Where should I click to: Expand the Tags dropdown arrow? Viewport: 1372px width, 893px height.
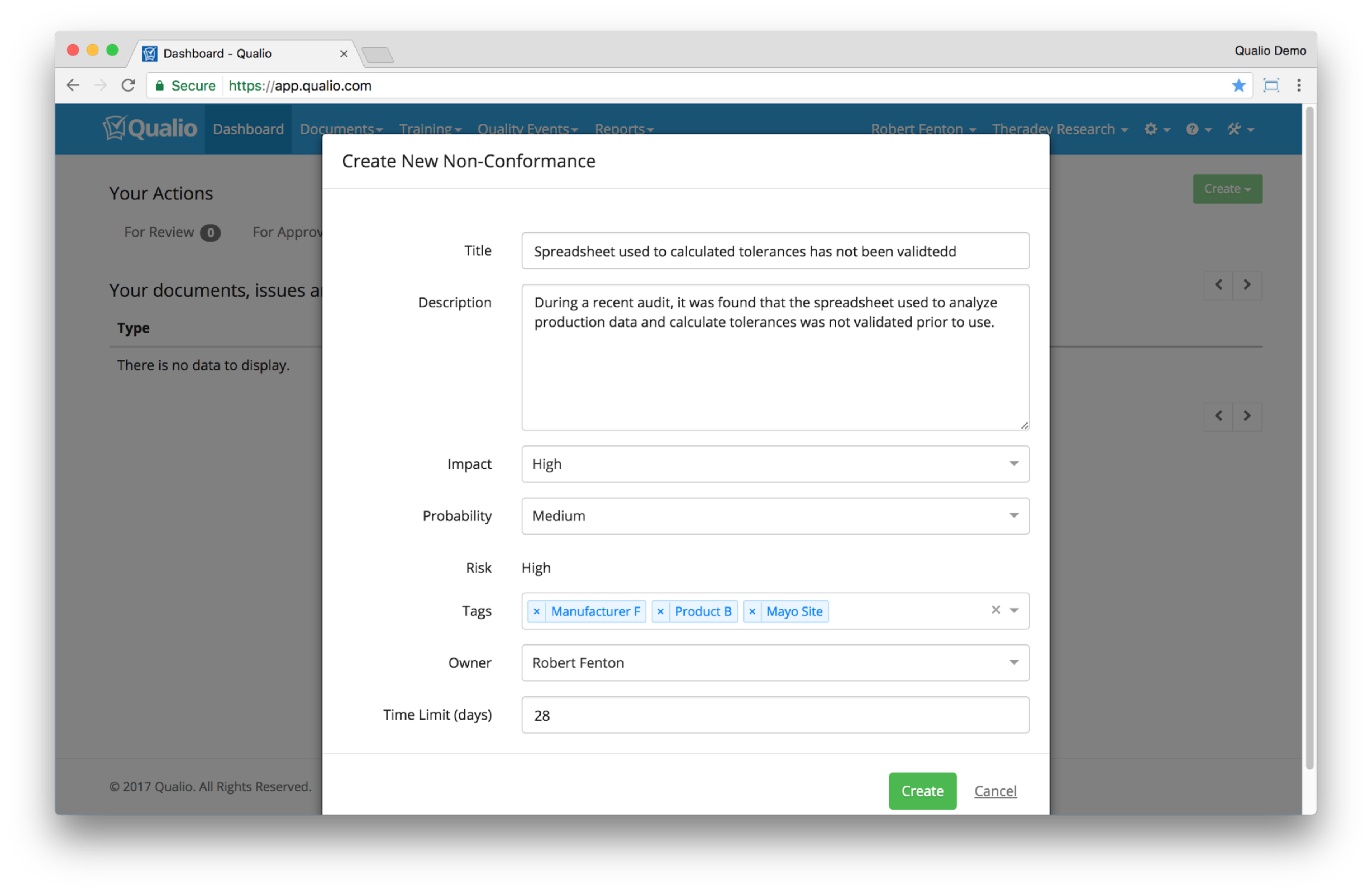(1014, 611)
